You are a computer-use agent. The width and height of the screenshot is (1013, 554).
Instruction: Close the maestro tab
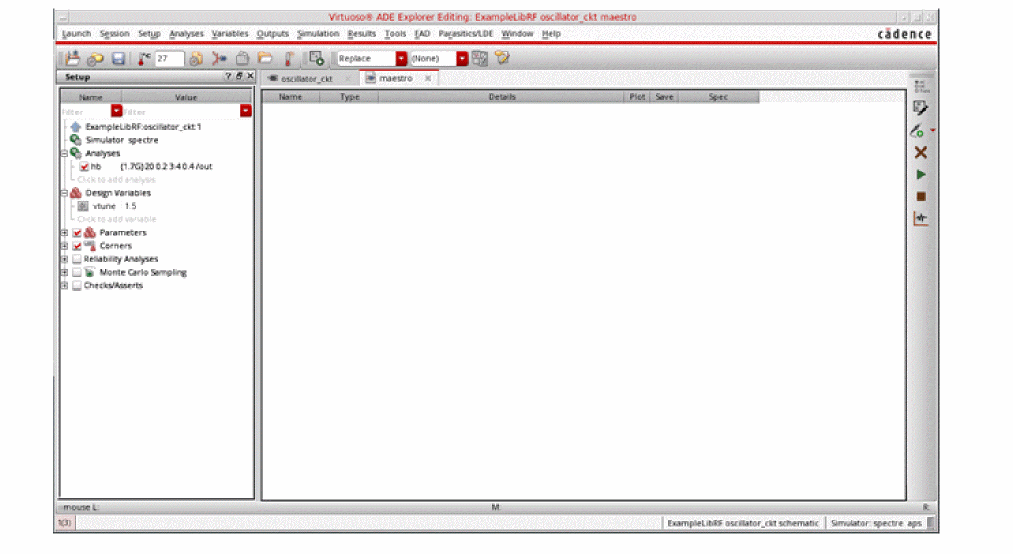[428, 78]
